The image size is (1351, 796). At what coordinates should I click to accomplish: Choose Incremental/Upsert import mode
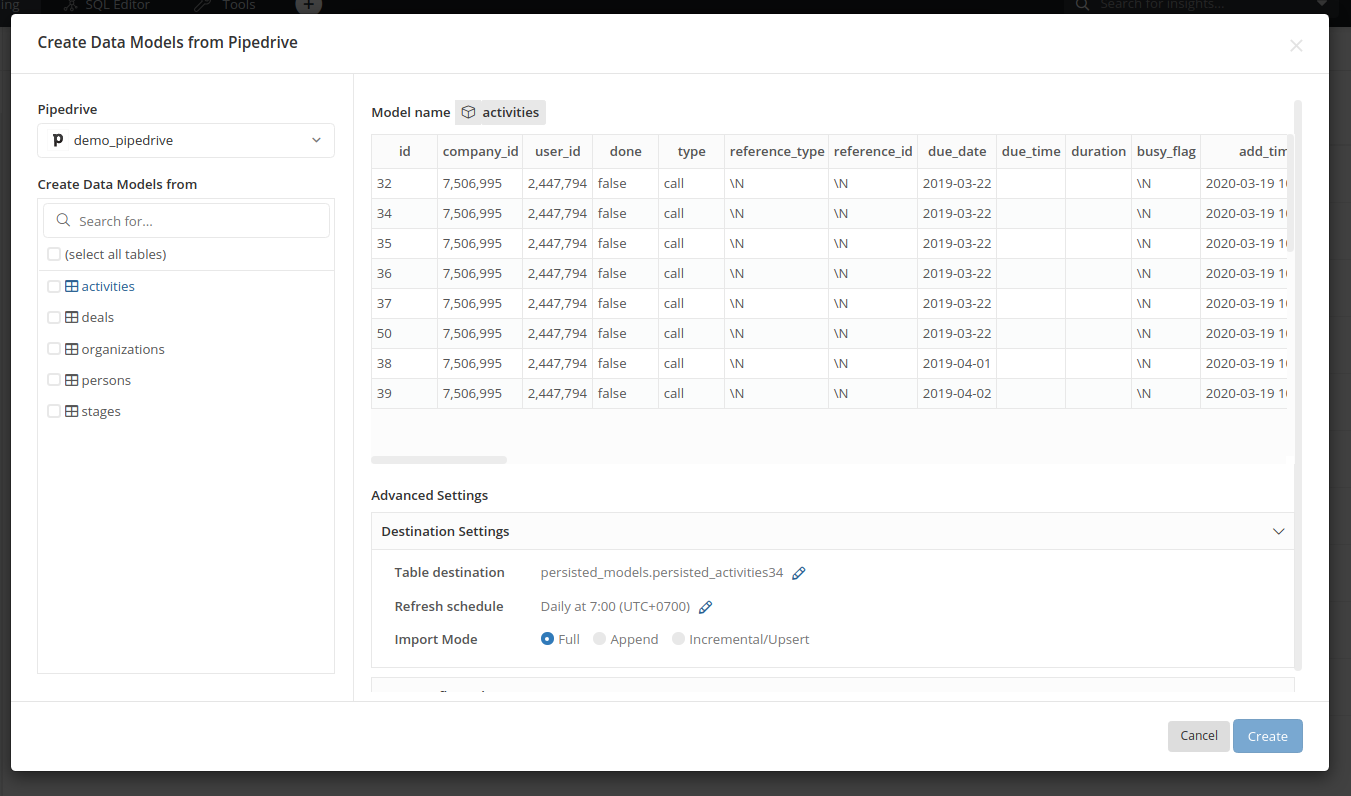(679, 639)
